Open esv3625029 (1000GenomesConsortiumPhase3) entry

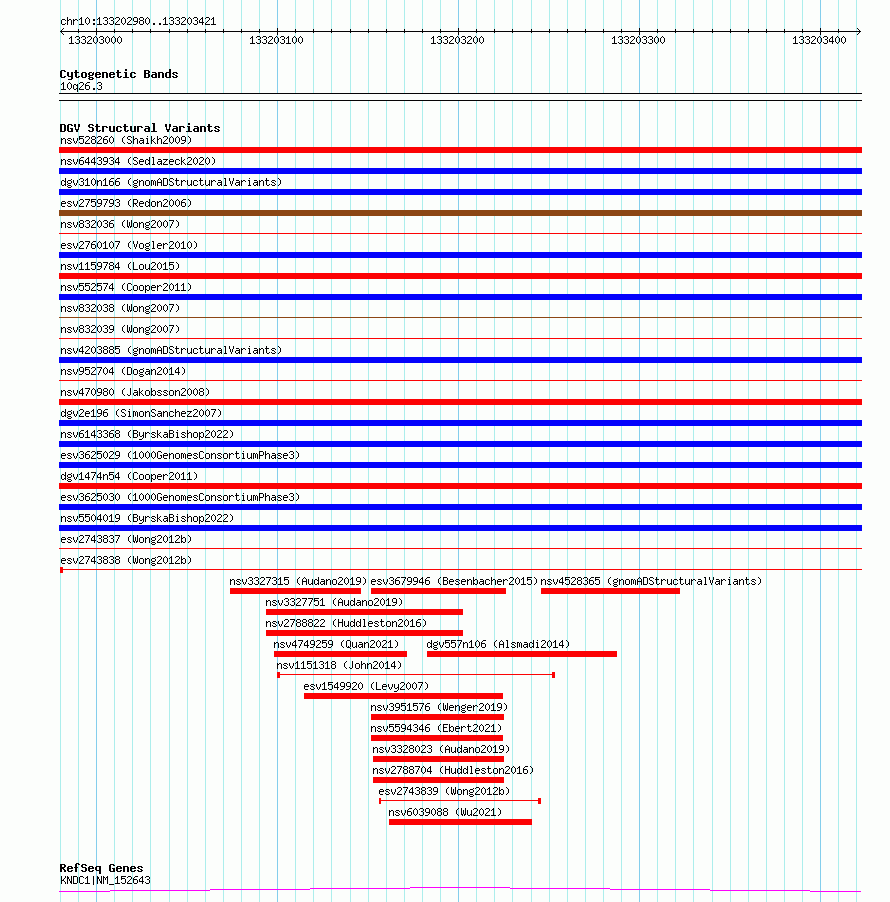coord(180,455)
